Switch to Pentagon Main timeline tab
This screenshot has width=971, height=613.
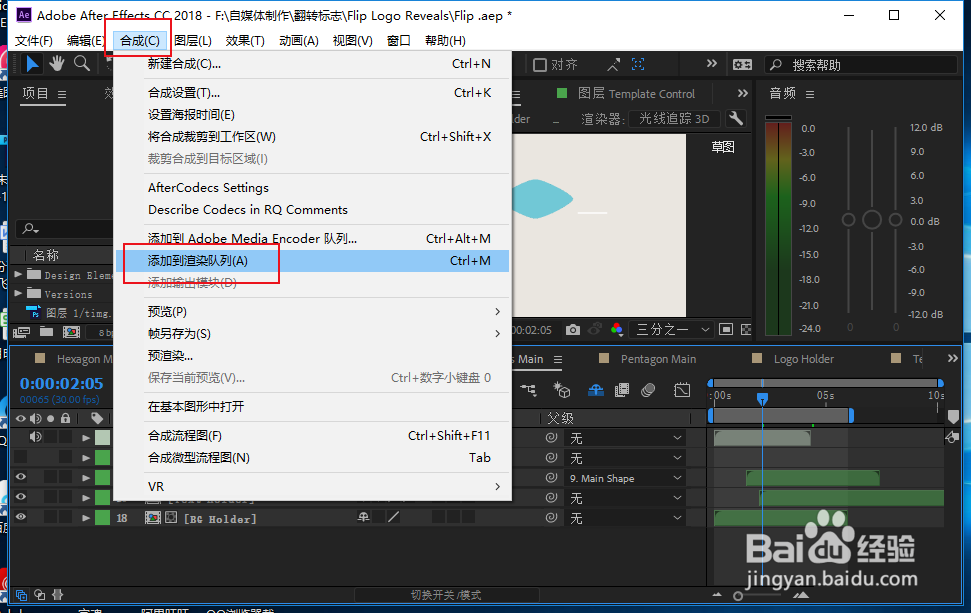coord(658,359)
